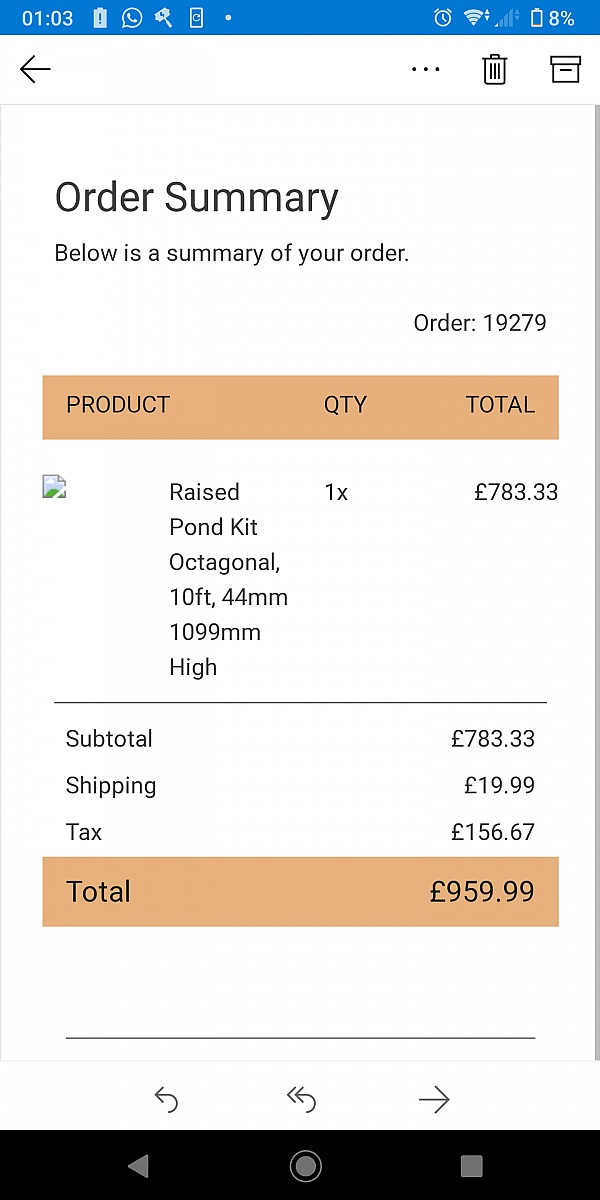Tap the Total £959.99 highlighted row

tap(300, 891)
